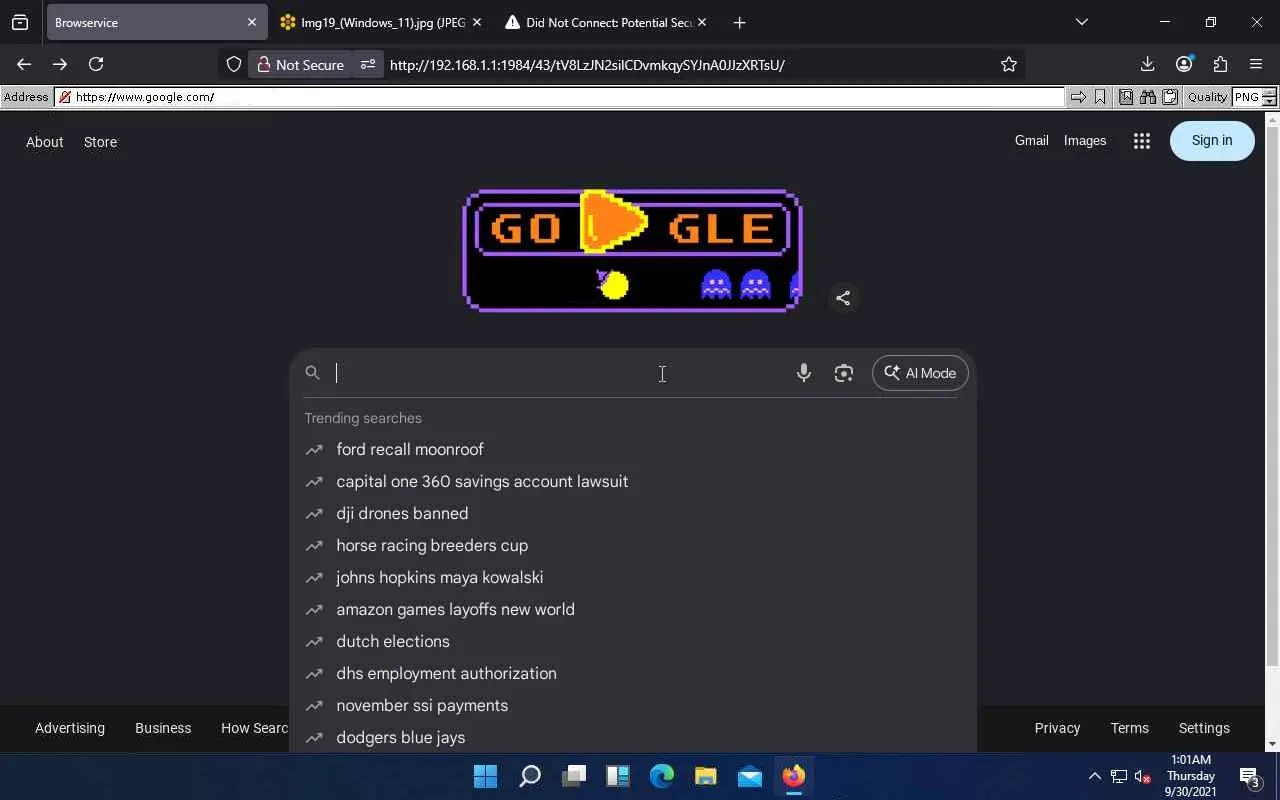Image resolution: width=1280 pixels, height=800 pixels.
Task: Open Microsoft Edge from the taskbar
Action: point(662,776)
